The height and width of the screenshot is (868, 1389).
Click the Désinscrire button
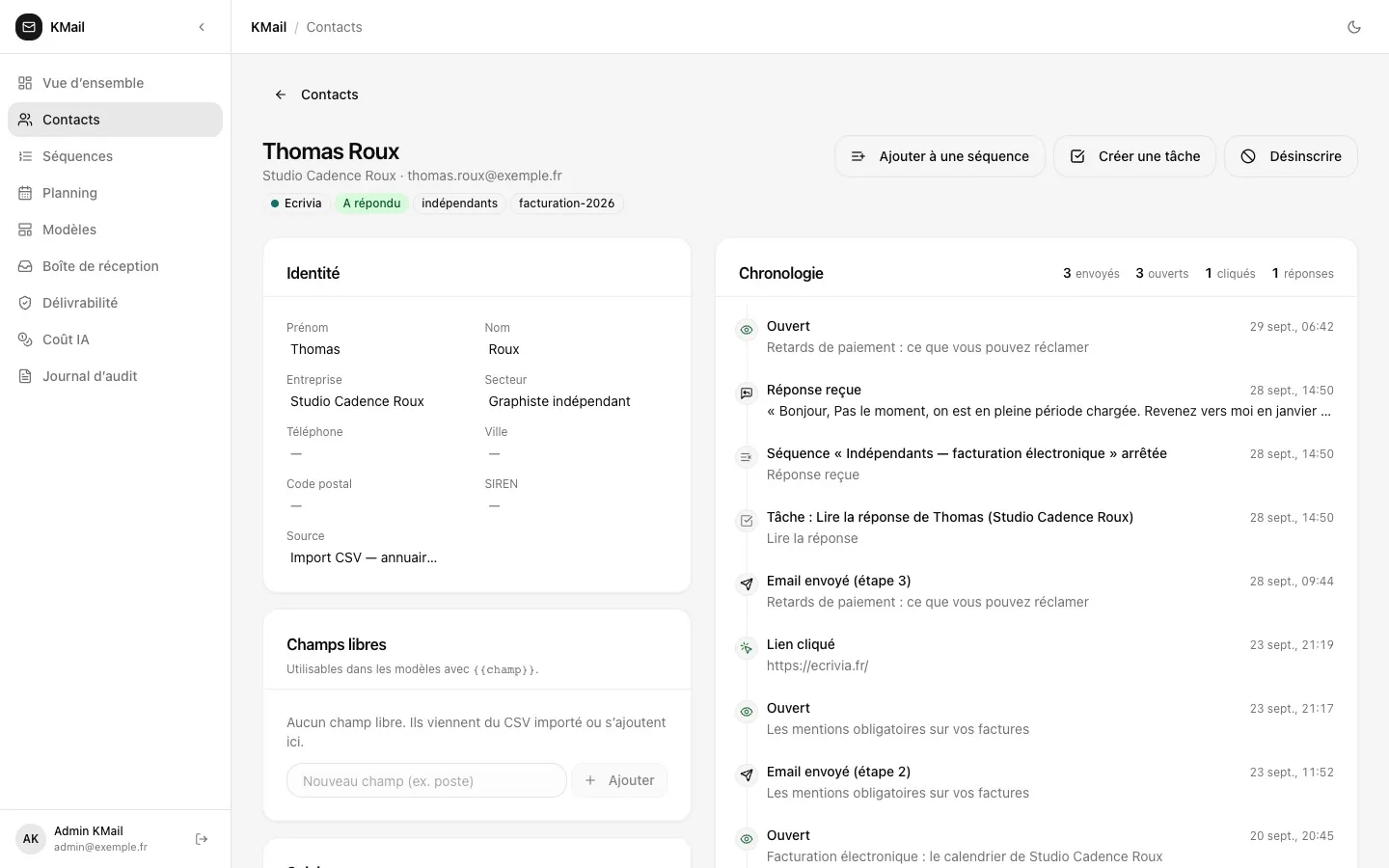point(1291,156)
